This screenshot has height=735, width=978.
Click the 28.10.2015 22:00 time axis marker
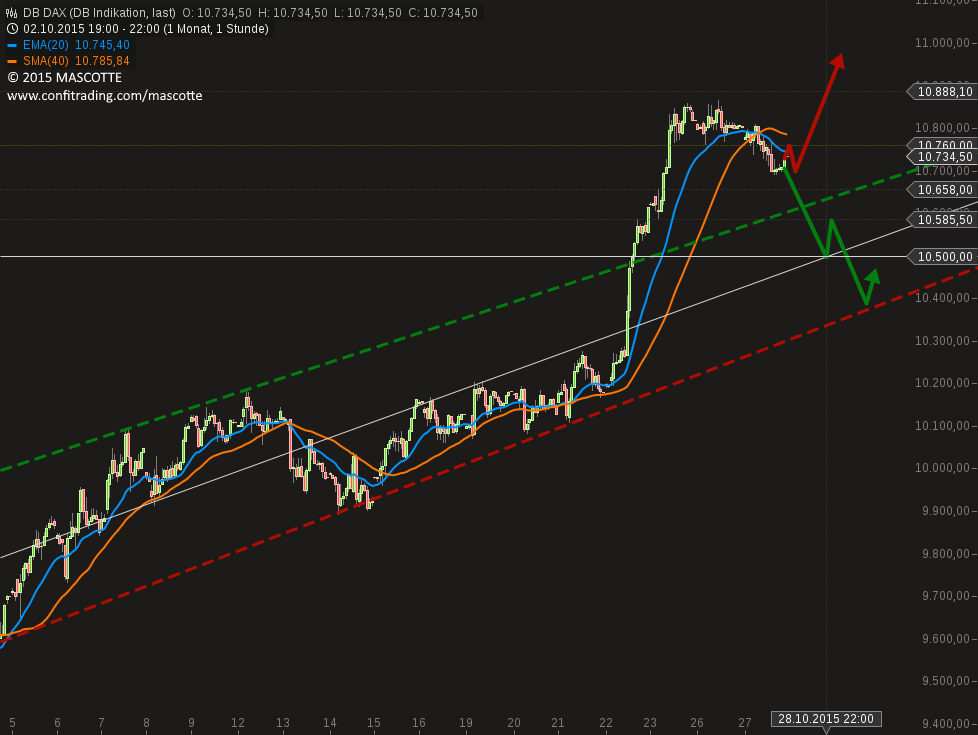click(x=826, y=719)
